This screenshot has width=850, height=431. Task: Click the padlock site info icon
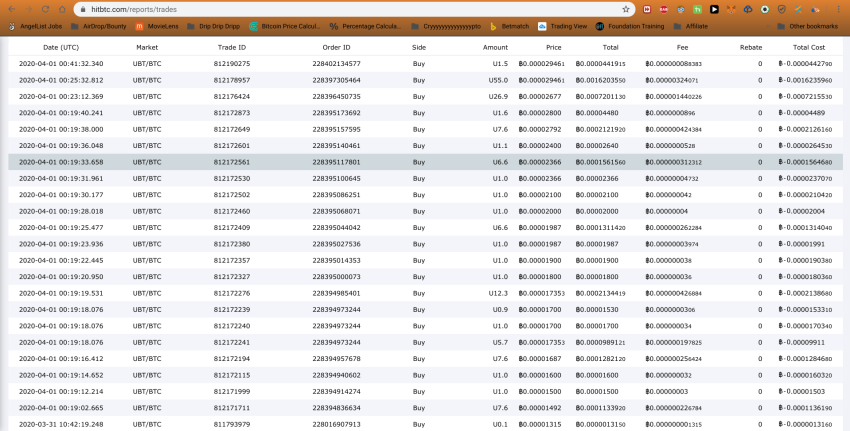[x=82, y=9]
